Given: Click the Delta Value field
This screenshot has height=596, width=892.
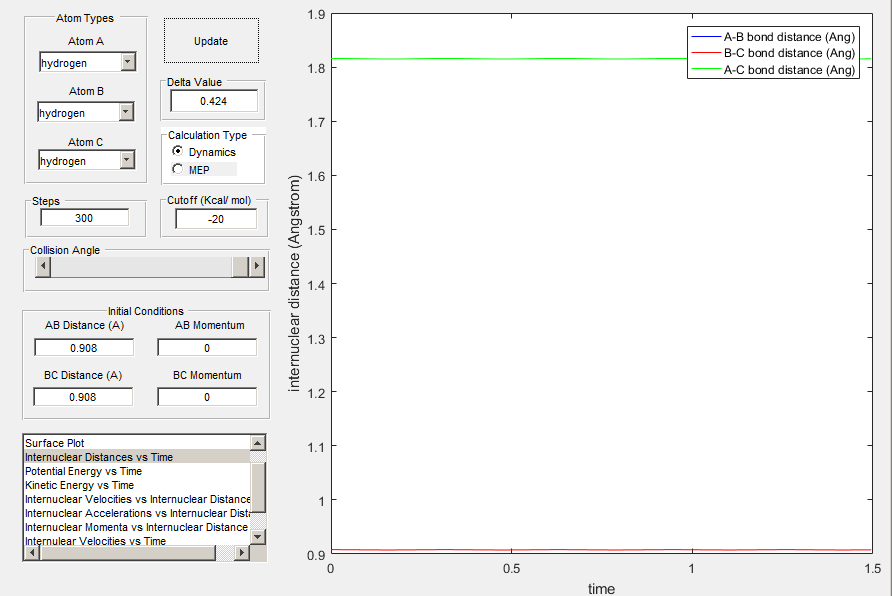Looking at the screenshot, I should point(214,101).
